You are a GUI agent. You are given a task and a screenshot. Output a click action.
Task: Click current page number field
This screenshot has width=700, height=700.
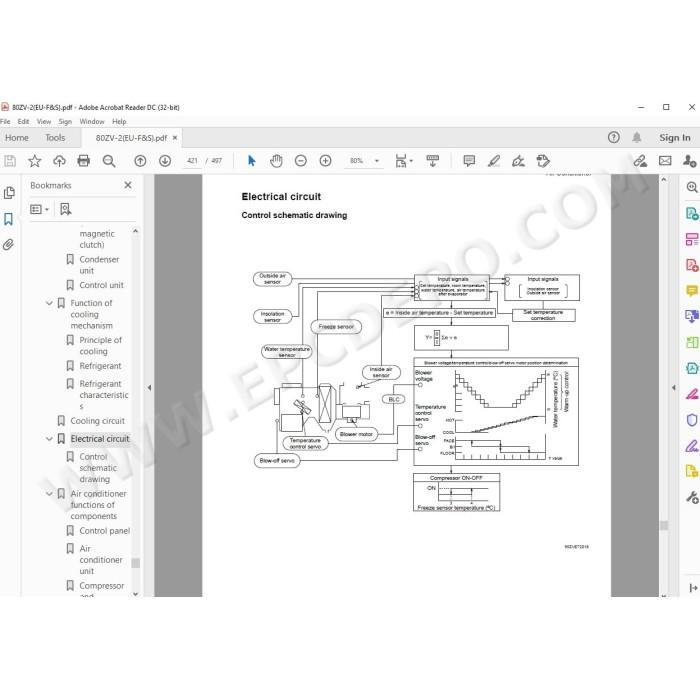coord(192,161)
